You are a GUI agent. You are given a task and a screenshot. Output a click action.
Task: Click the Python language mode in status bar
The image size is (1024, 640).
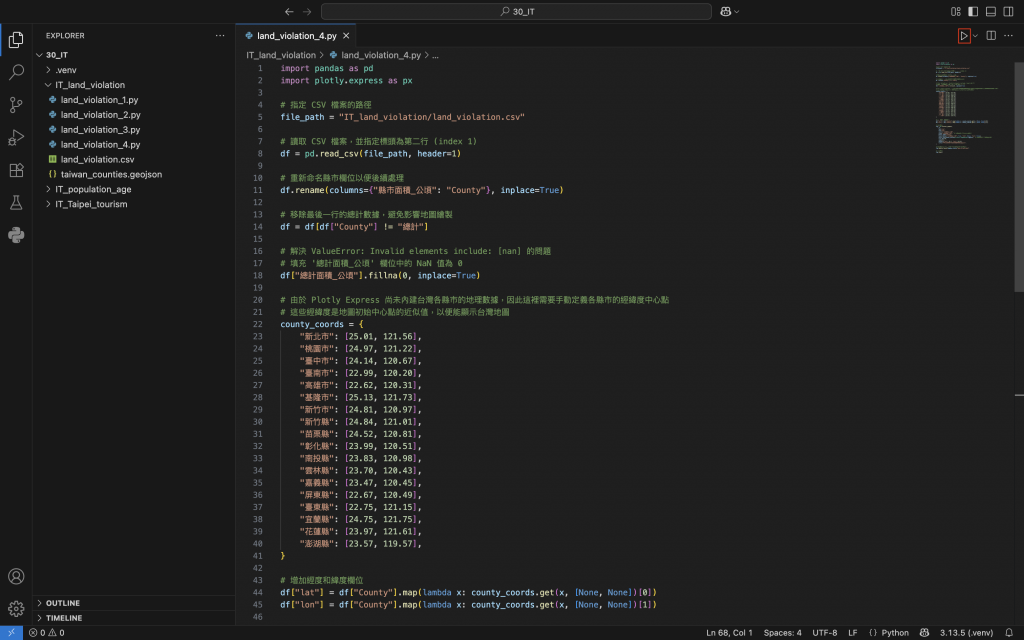coord(889,632)
